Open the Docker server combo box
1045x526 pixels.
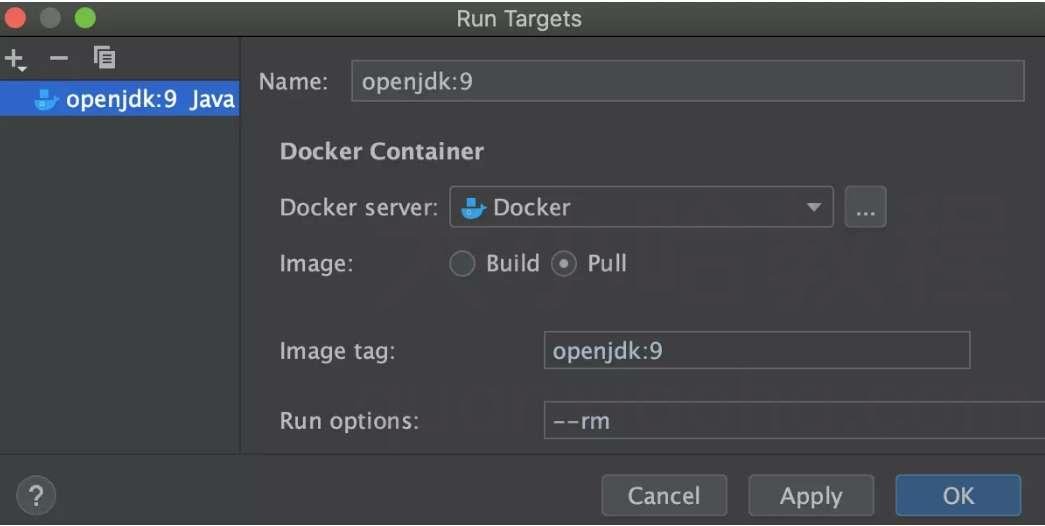641,207
